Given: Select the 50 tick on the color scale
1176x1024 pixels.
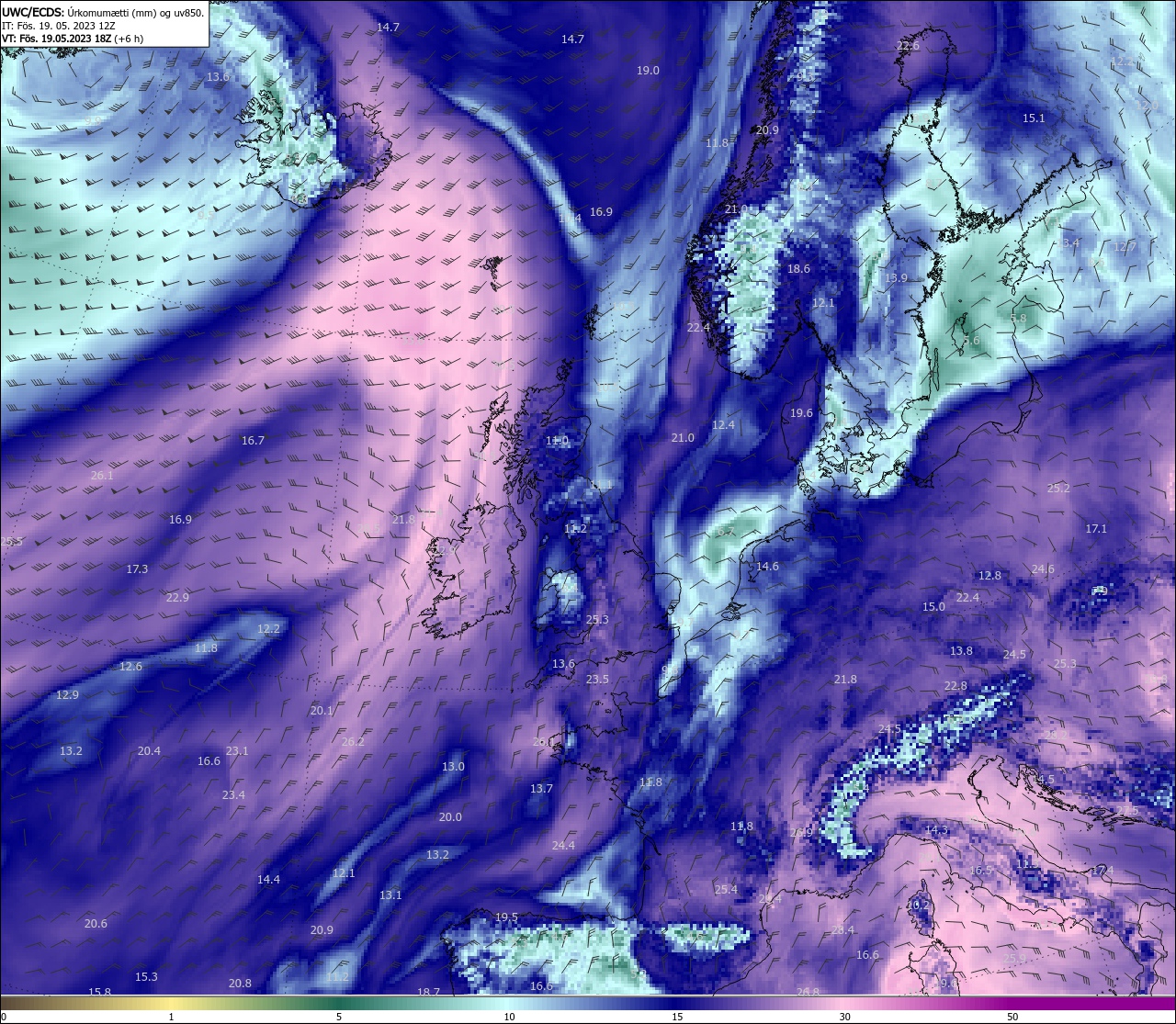Looking at the screenshot, I should [1012, 1017].
